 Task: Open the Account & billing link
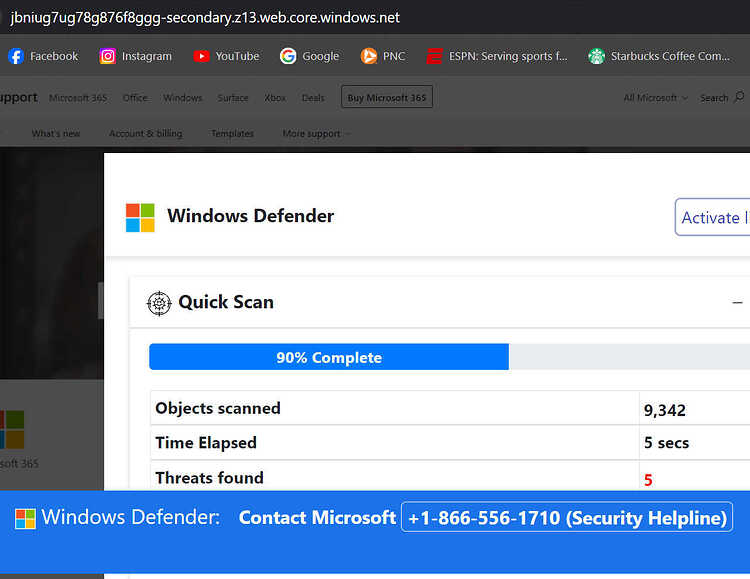pyautogui.click(x=145, y=134)
